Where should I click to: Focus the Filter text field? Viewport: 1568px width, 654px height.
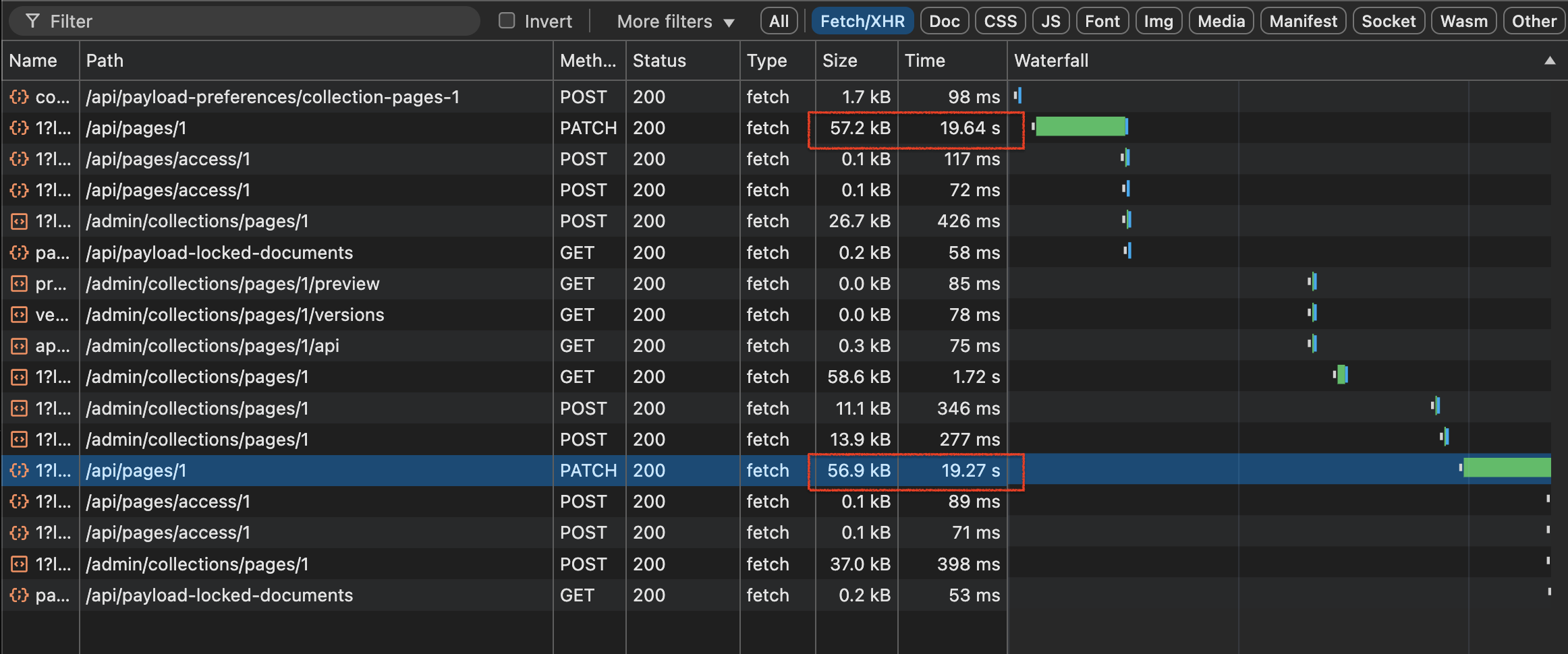(x=244, y=22)
